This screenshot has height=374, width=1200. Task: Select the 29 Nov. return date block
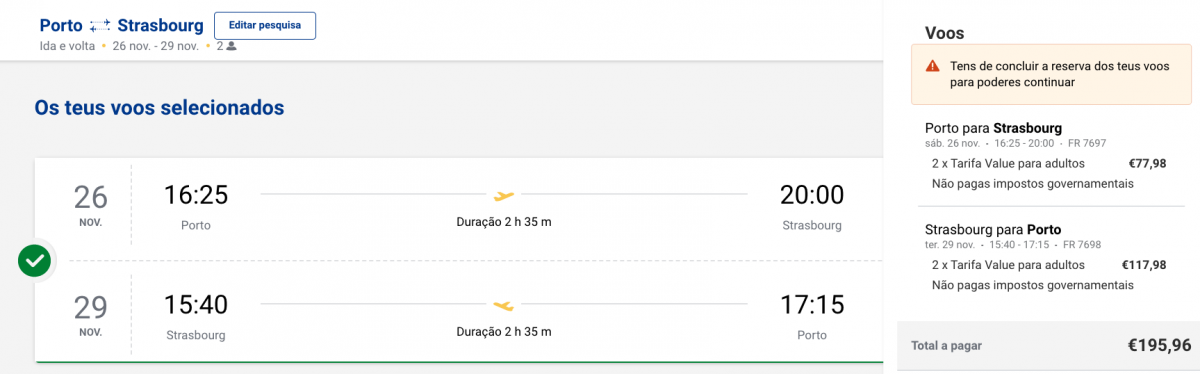tap(91, 312)
